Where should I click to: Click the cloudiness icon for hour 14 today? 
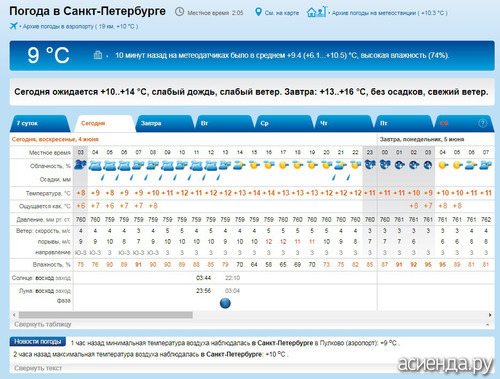pos(240,165)
